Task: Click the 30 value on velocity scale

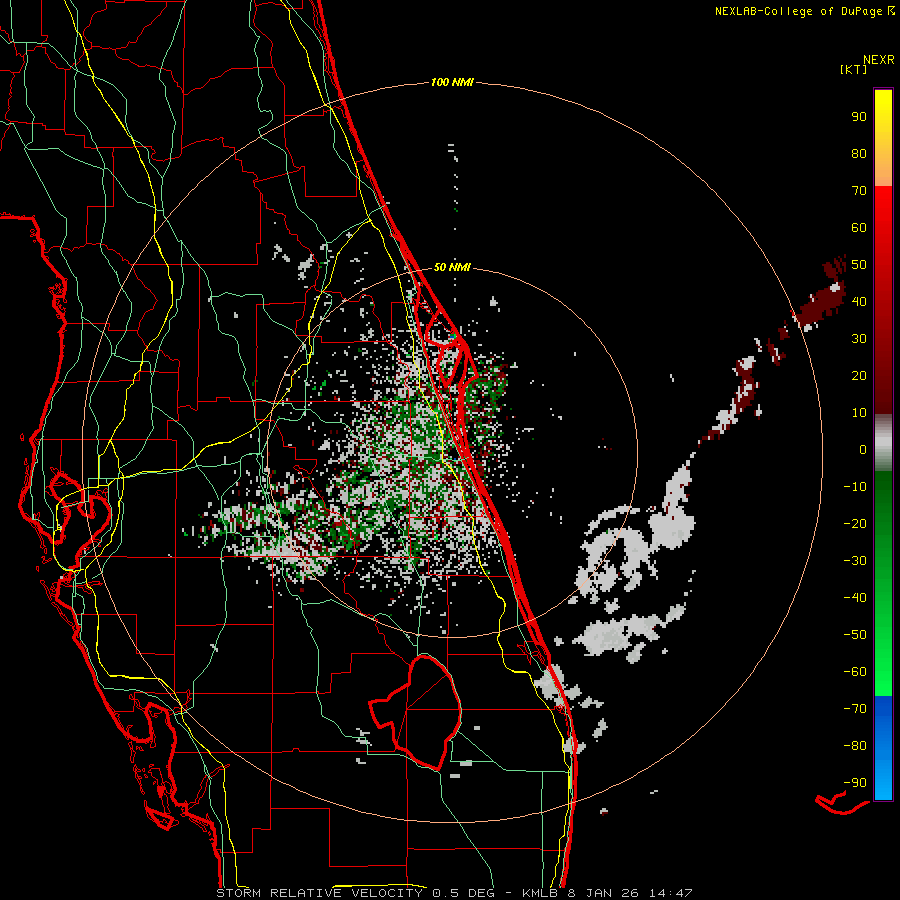Action: (859, 339)
